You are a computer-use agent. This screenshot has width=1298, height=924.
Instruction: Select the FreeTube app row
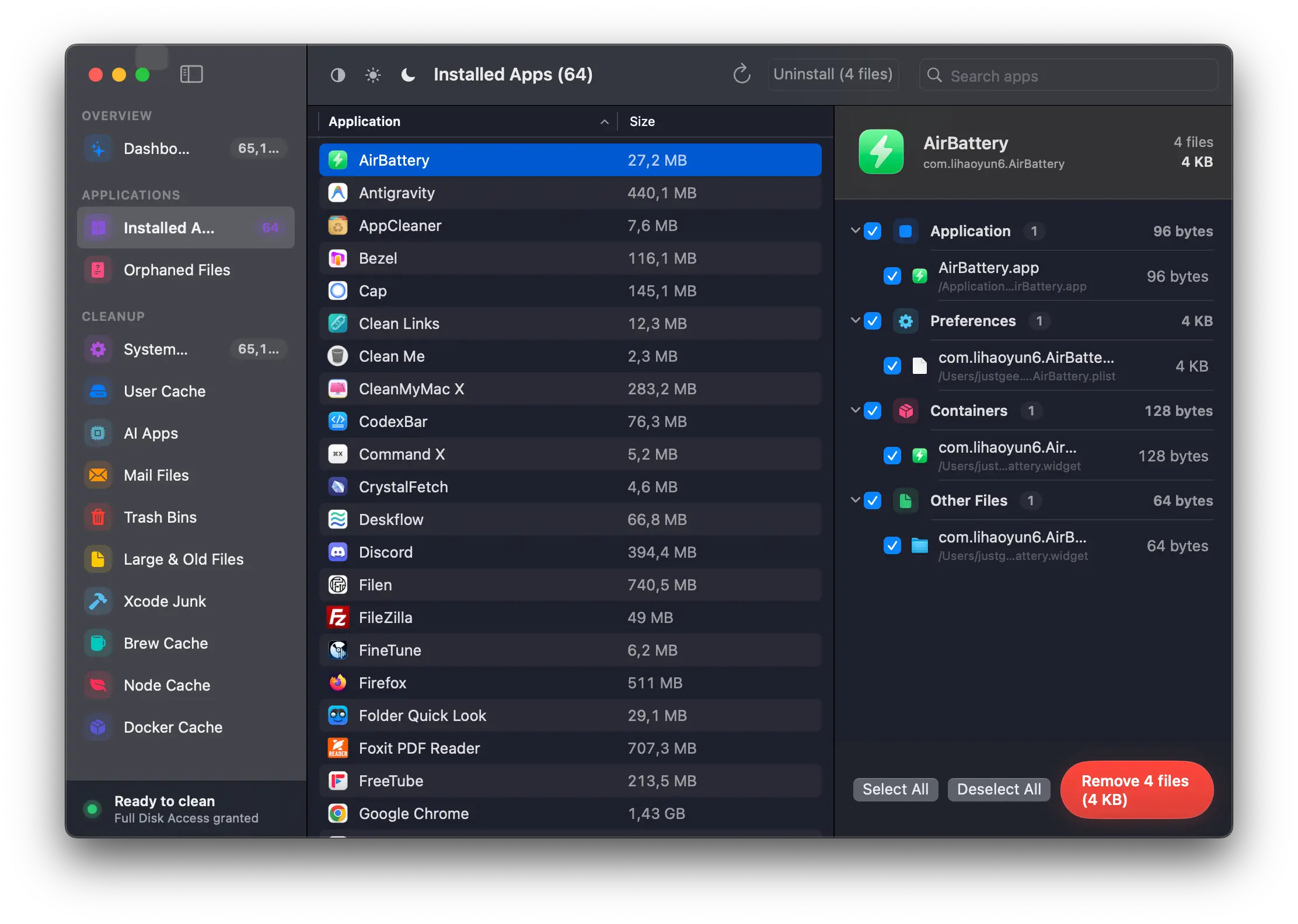tap(570, 780)
